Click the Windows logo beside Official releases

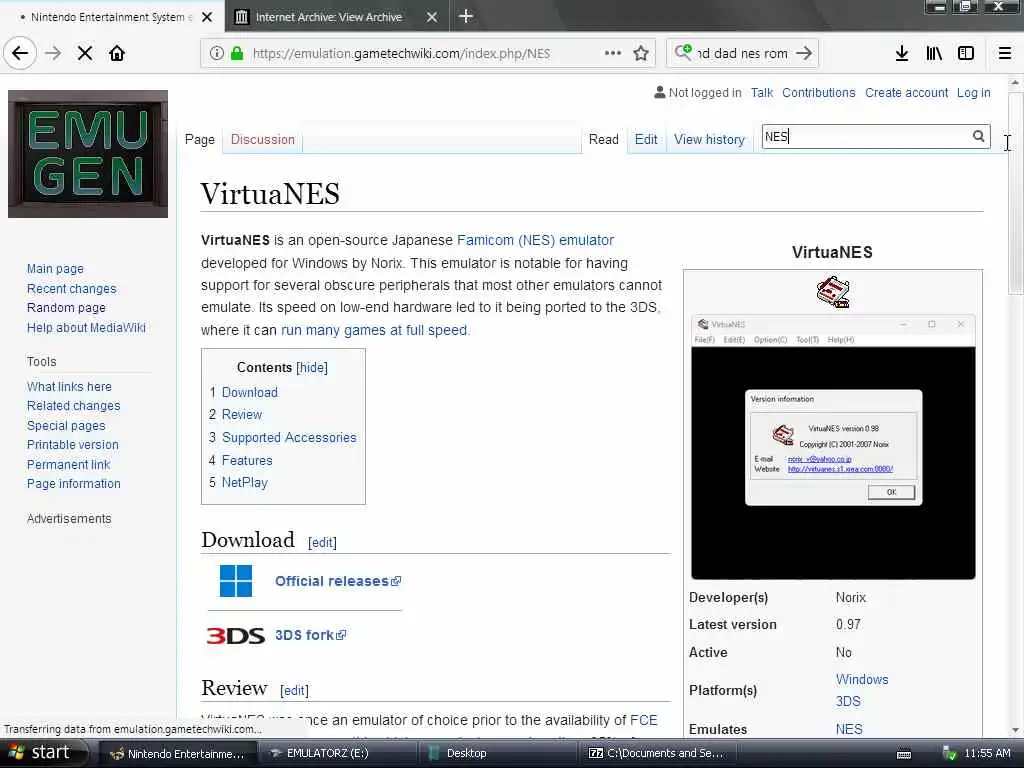tap(236, 581)
